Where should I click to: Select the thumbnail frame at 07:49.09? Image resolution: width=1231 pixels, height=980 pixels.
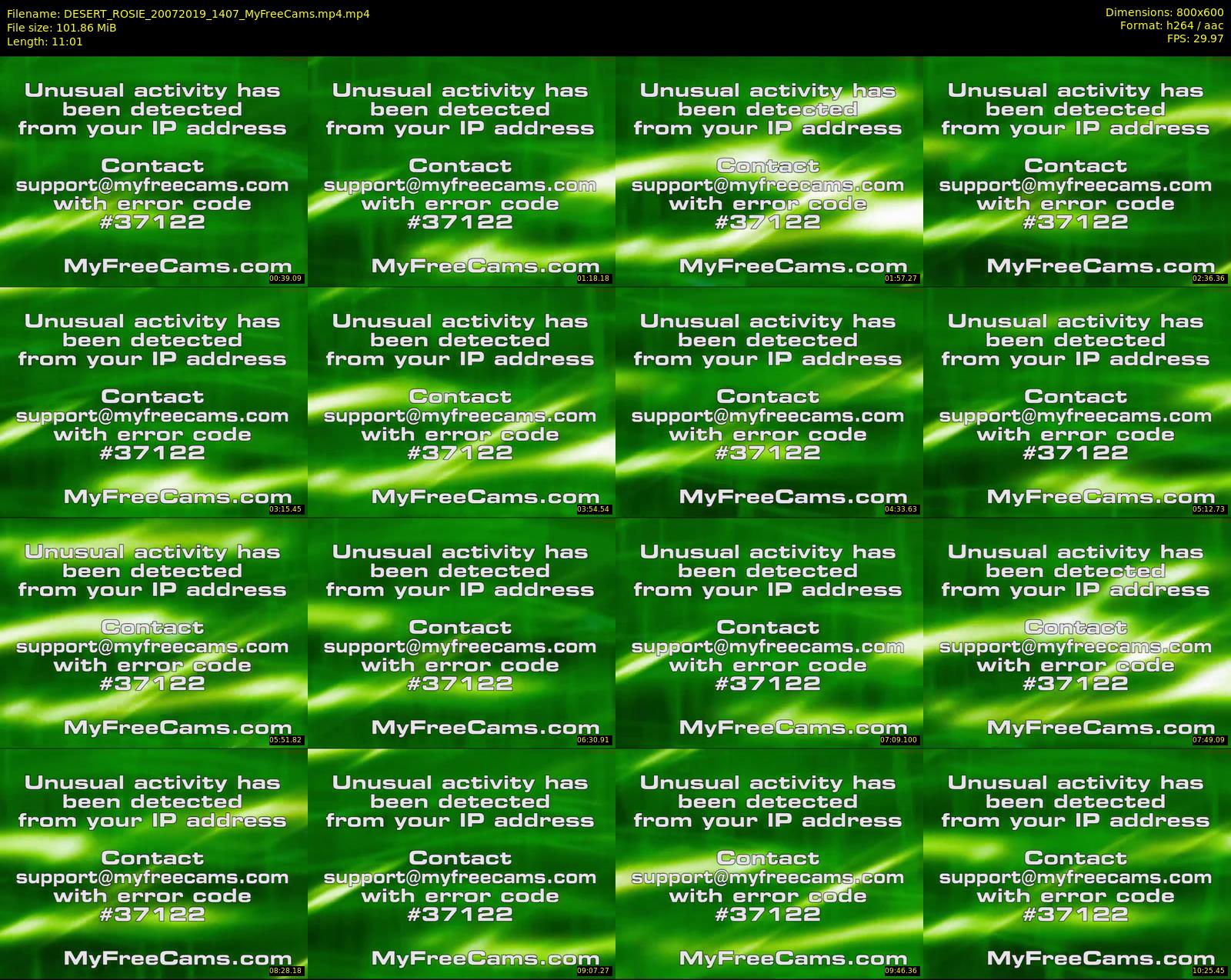[x=1077, y=633]
